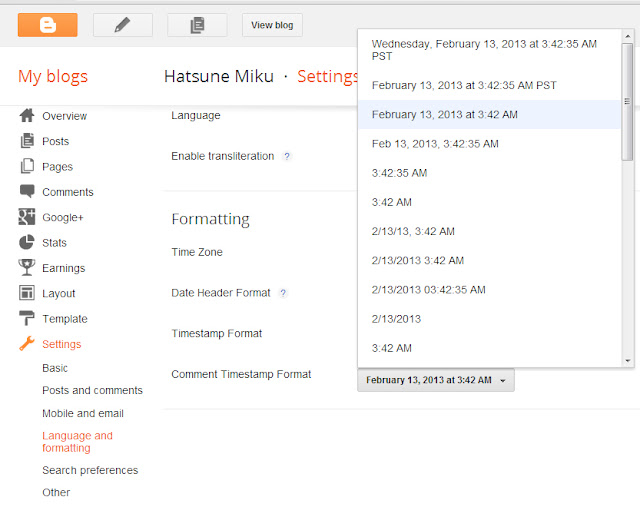Open post list via documents icon
The height and width of the screenshot is (517, 640).
pos(197,25)
